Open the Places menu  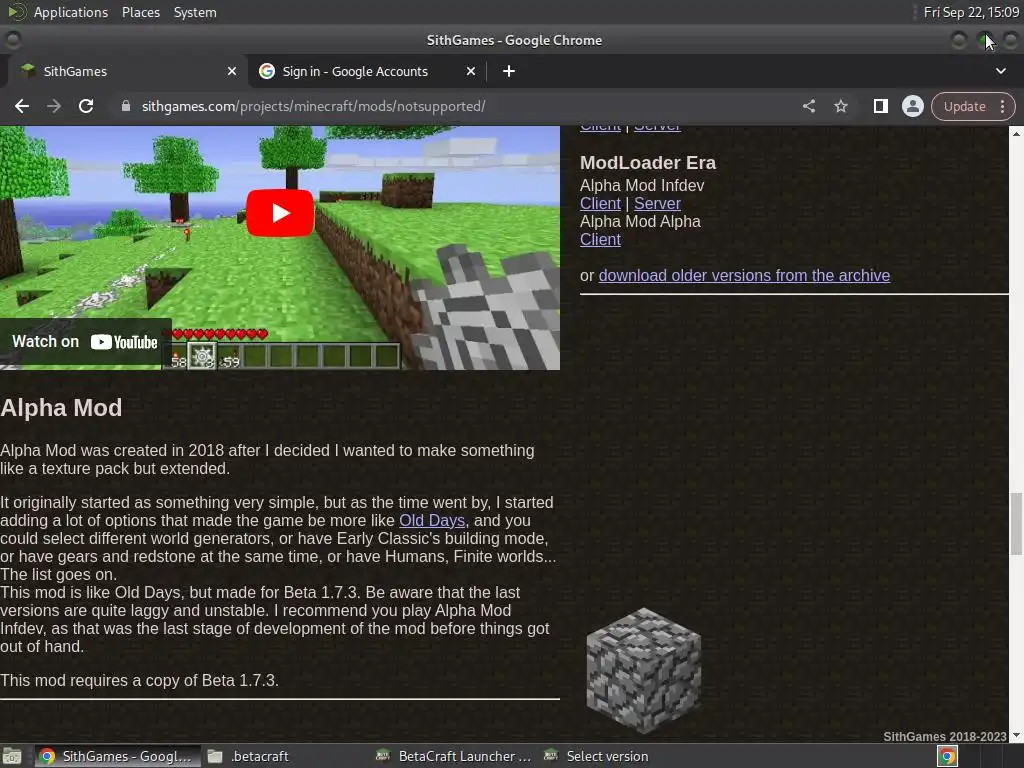pyautogui.click(x=140, y=12)
